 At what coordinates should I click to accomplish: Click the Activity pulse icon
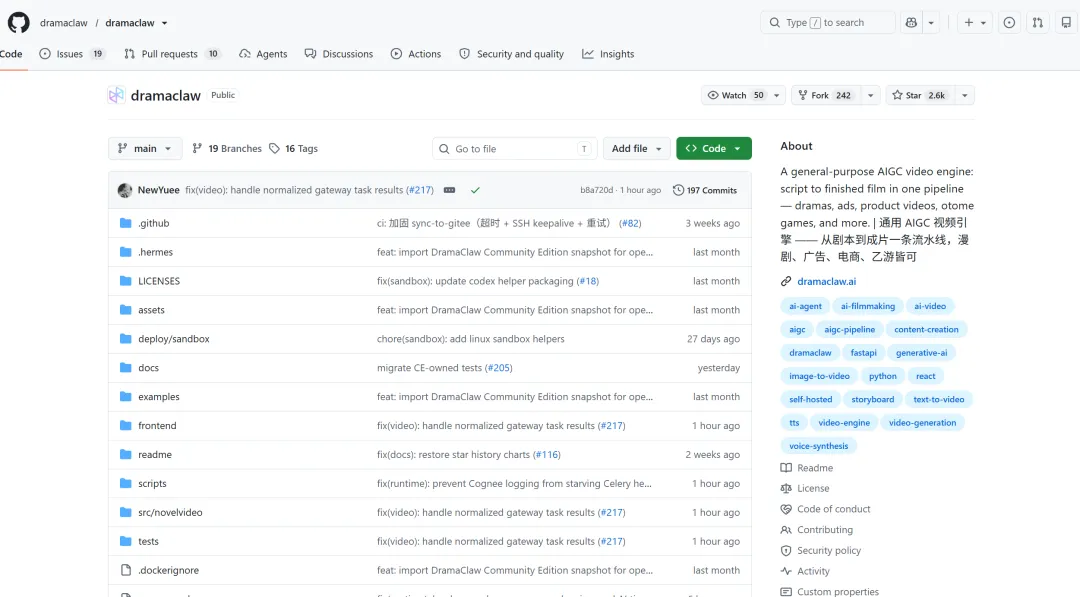pos(786,571)
